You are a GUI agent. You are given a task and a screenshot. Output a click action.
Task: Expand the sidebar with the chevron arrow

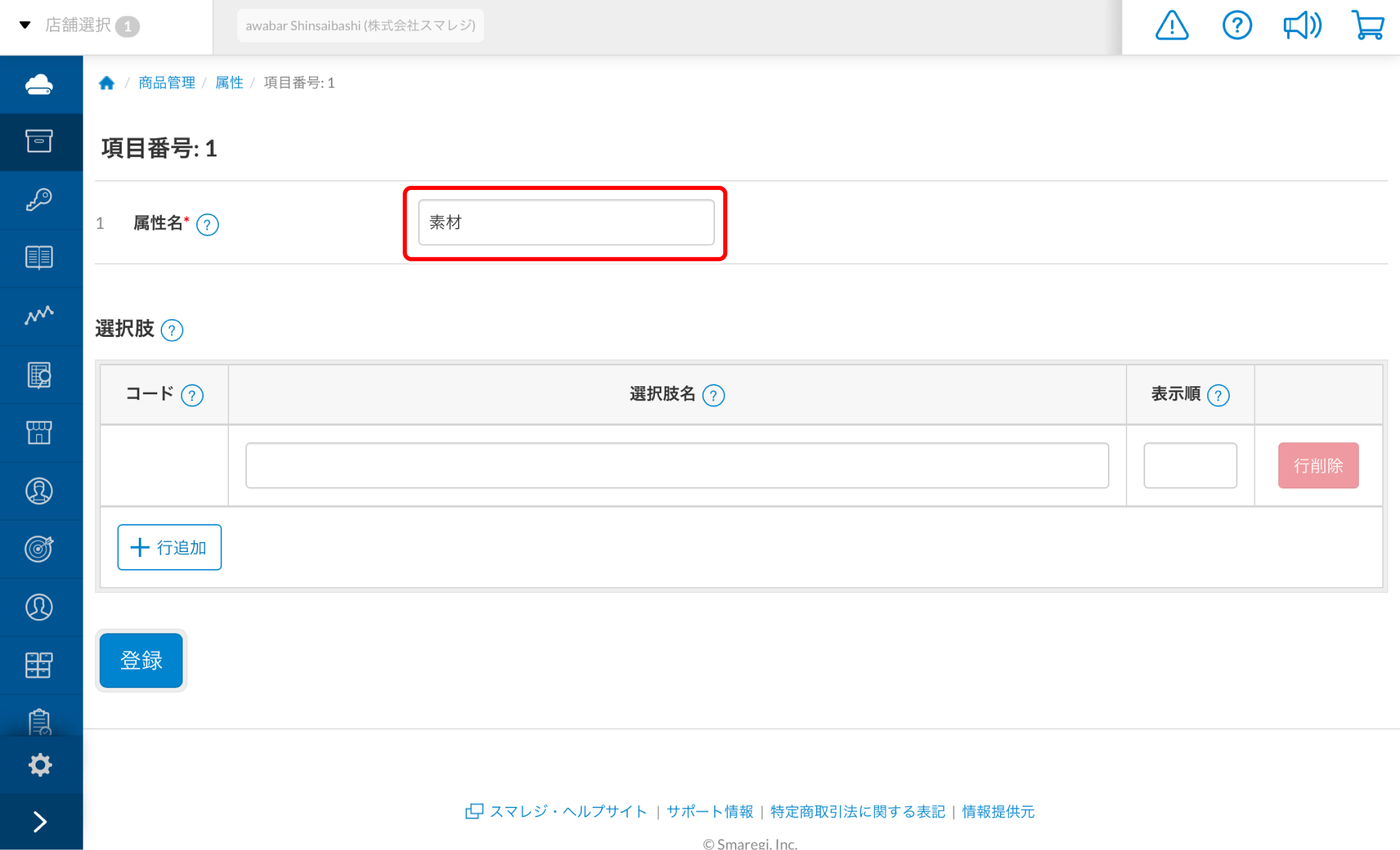40,821
